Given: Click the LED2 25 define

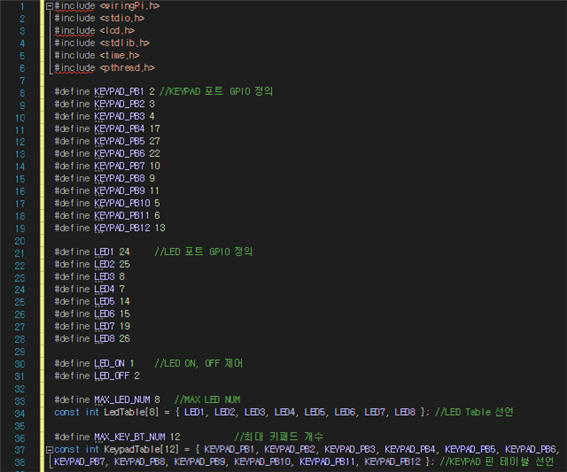Looking at the screenshot, I should tap(92, 264).
